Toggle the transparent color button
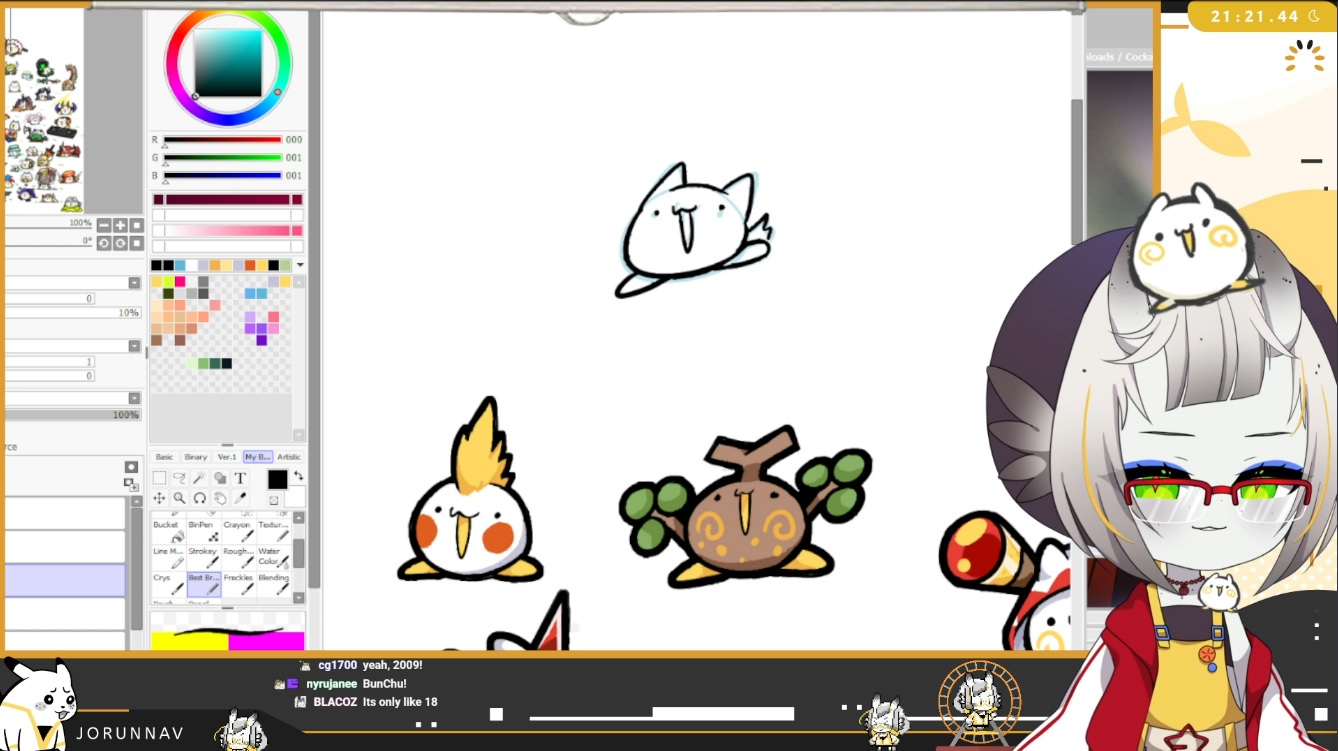Image resolution: width=1338 pixels, height=751 pixels. (274, 500)
